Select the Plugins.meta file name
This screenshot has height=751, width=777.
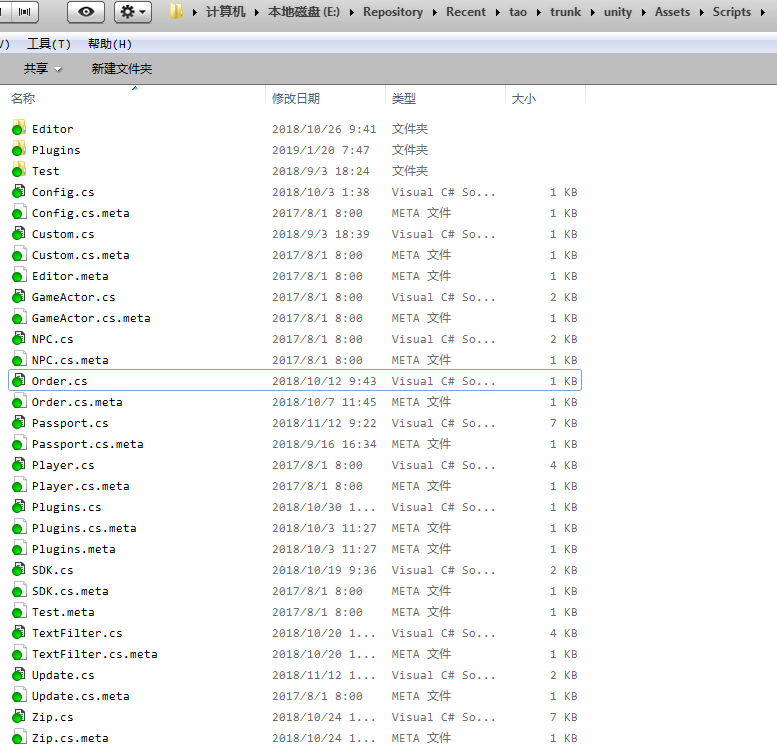pyautogui.click(x=74, y=549)
